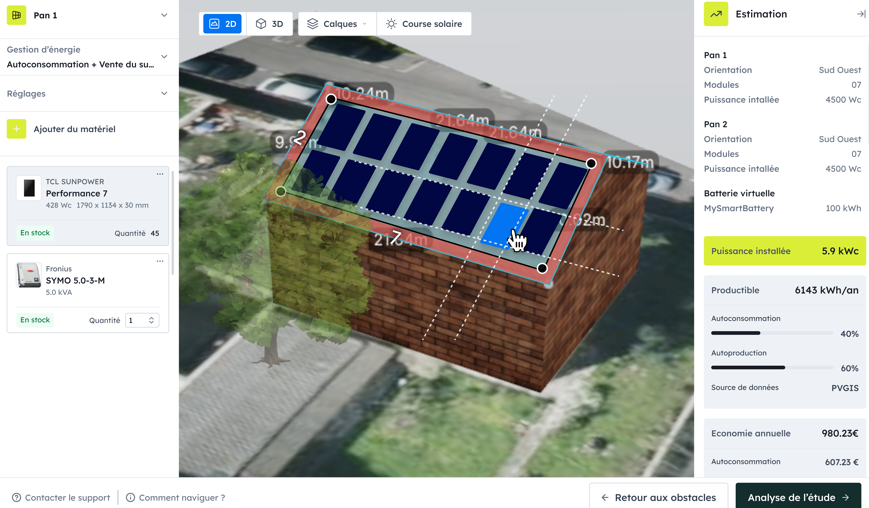Open the Calques layers dropdown
Image resolution: width=869 pixels, height=508 pixels.
pyautogui.click(x=337, y=24)
